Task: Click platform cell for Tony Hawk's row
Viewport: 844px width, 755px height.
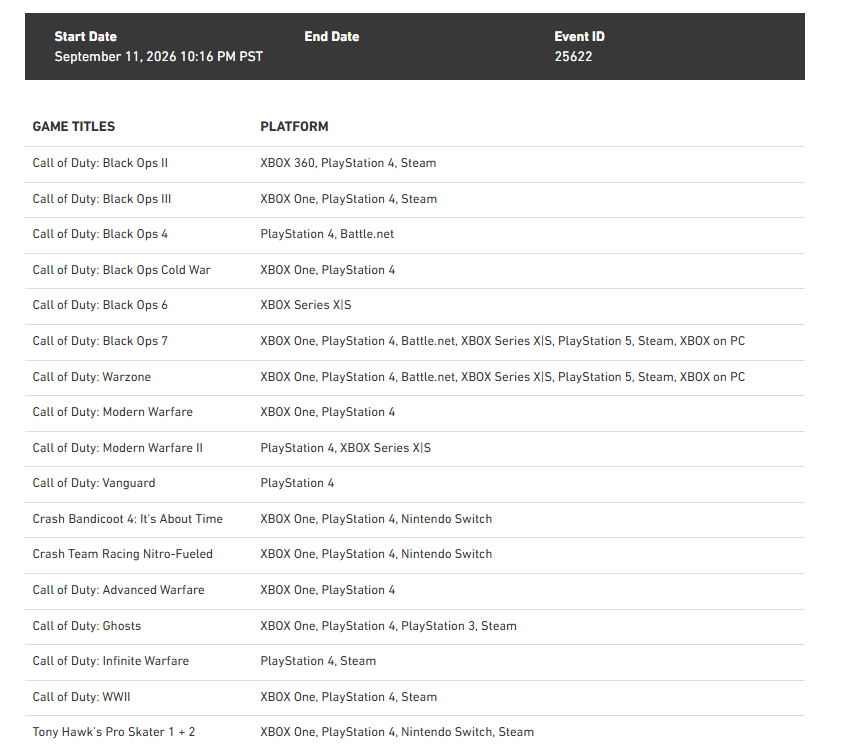Action: point(397,732)
